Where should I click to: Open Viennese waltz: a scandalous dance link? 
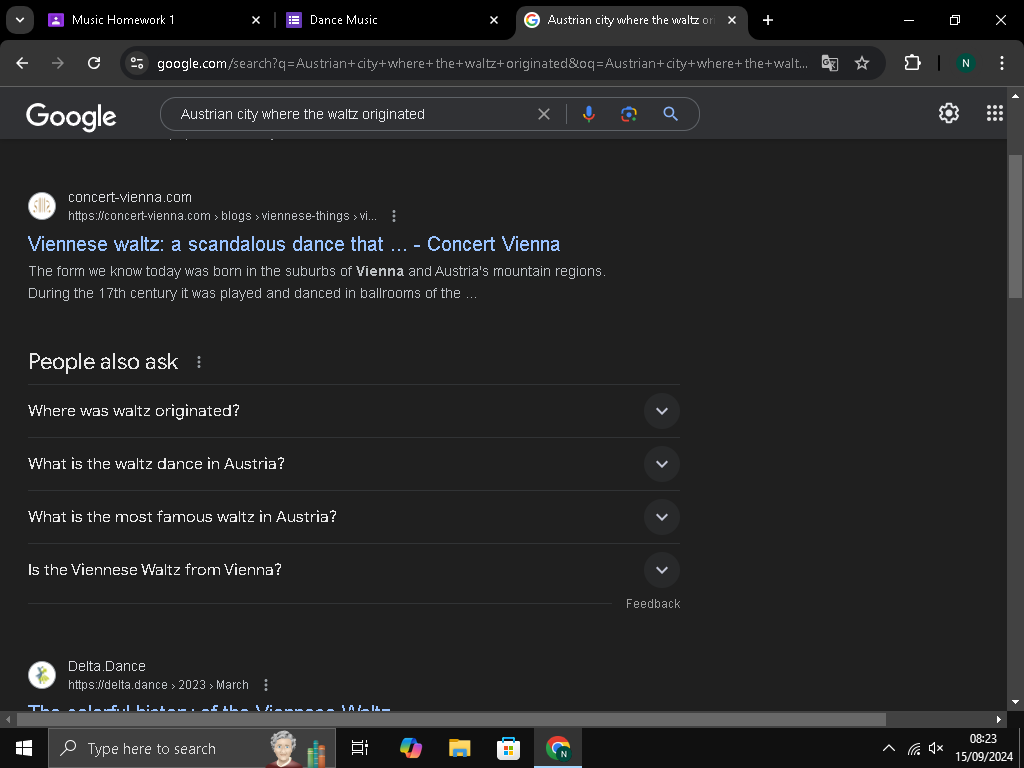pyautogui.click(x=294, y=244)
